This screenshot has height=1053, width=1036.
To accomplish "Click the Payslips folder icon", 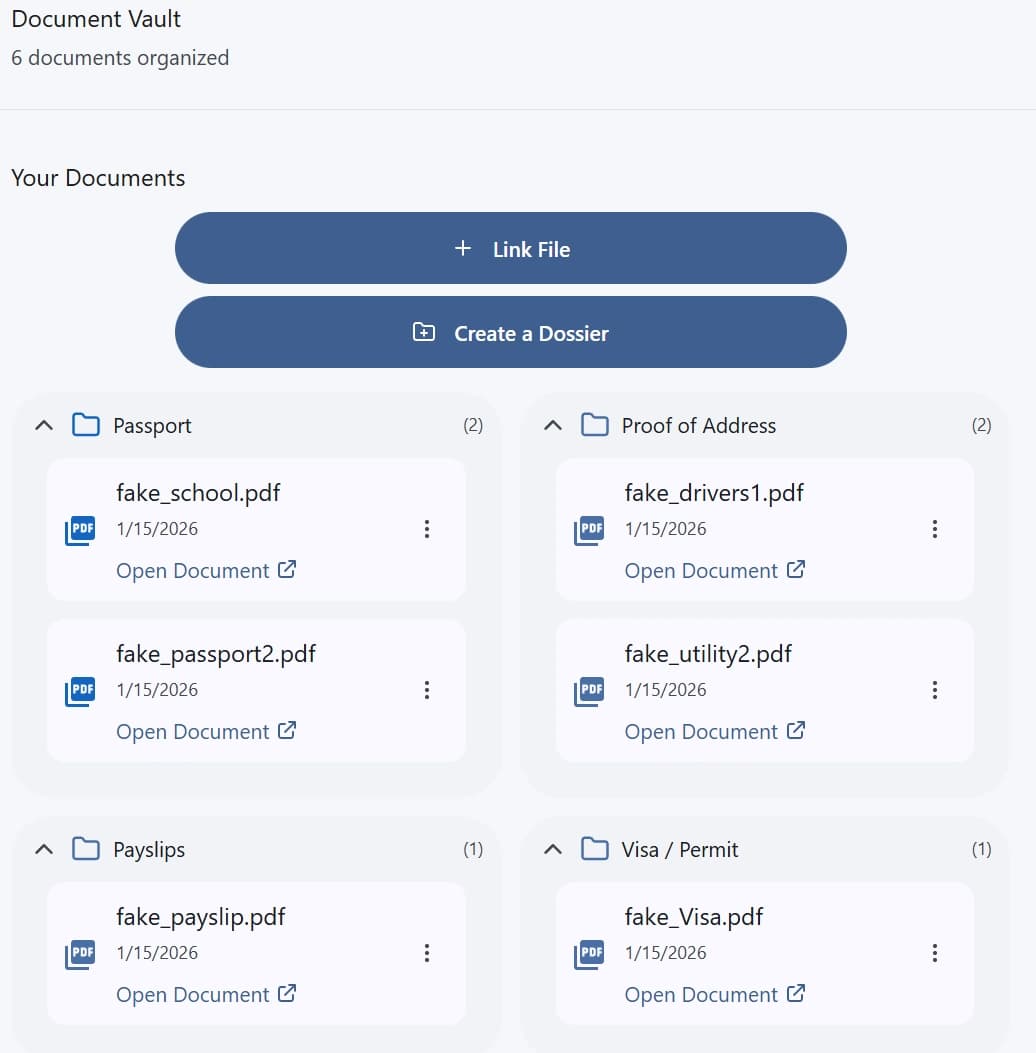I will (x=86, y=849).
